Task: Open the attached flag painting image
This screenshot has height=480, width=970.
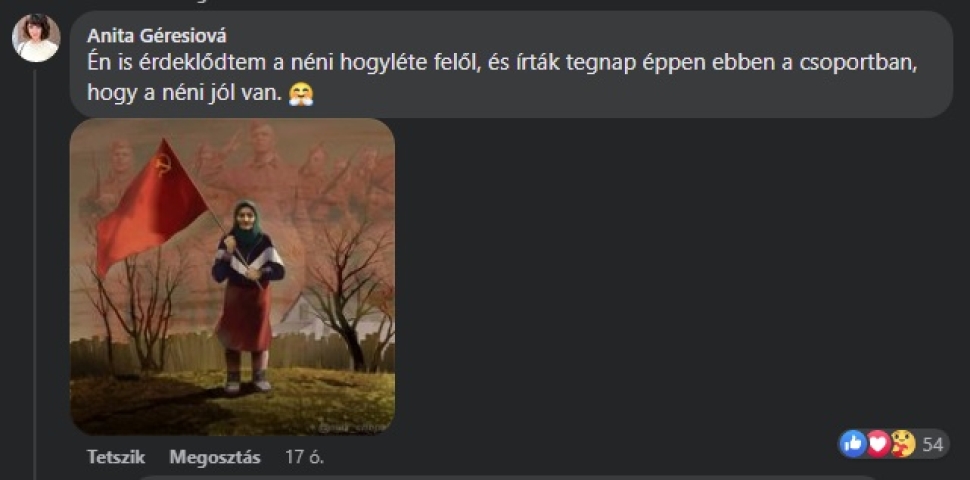Action: [x=232, y=276]
